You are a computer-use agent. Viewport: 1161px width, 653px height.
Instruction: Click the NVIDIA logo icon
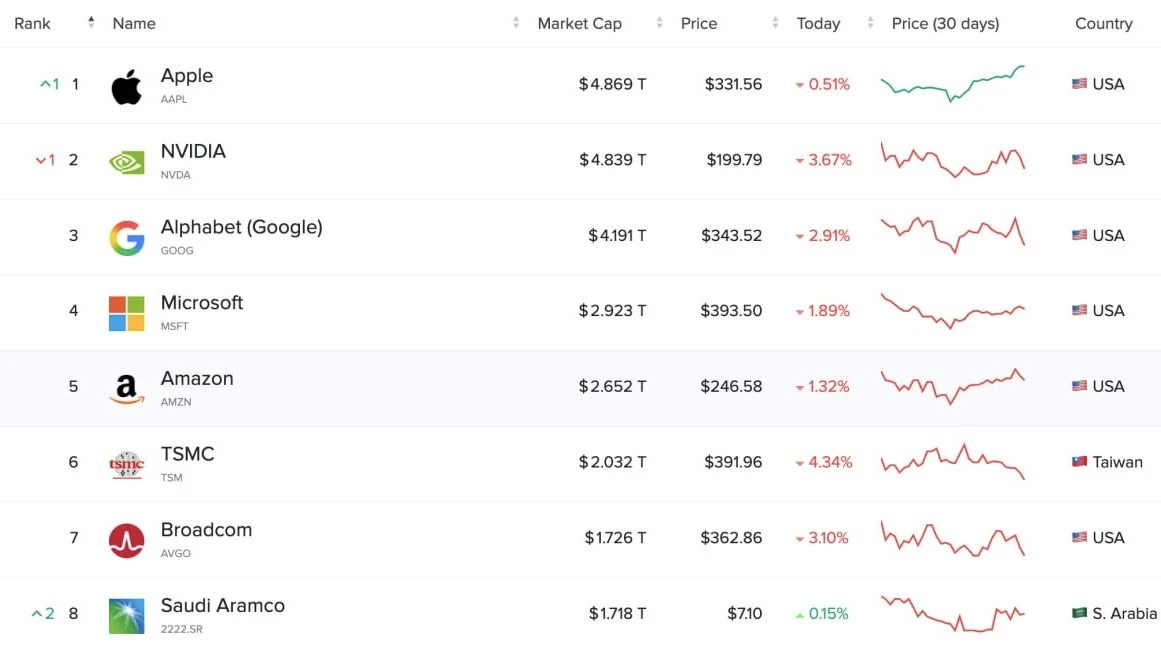click(x=127, y=162)
